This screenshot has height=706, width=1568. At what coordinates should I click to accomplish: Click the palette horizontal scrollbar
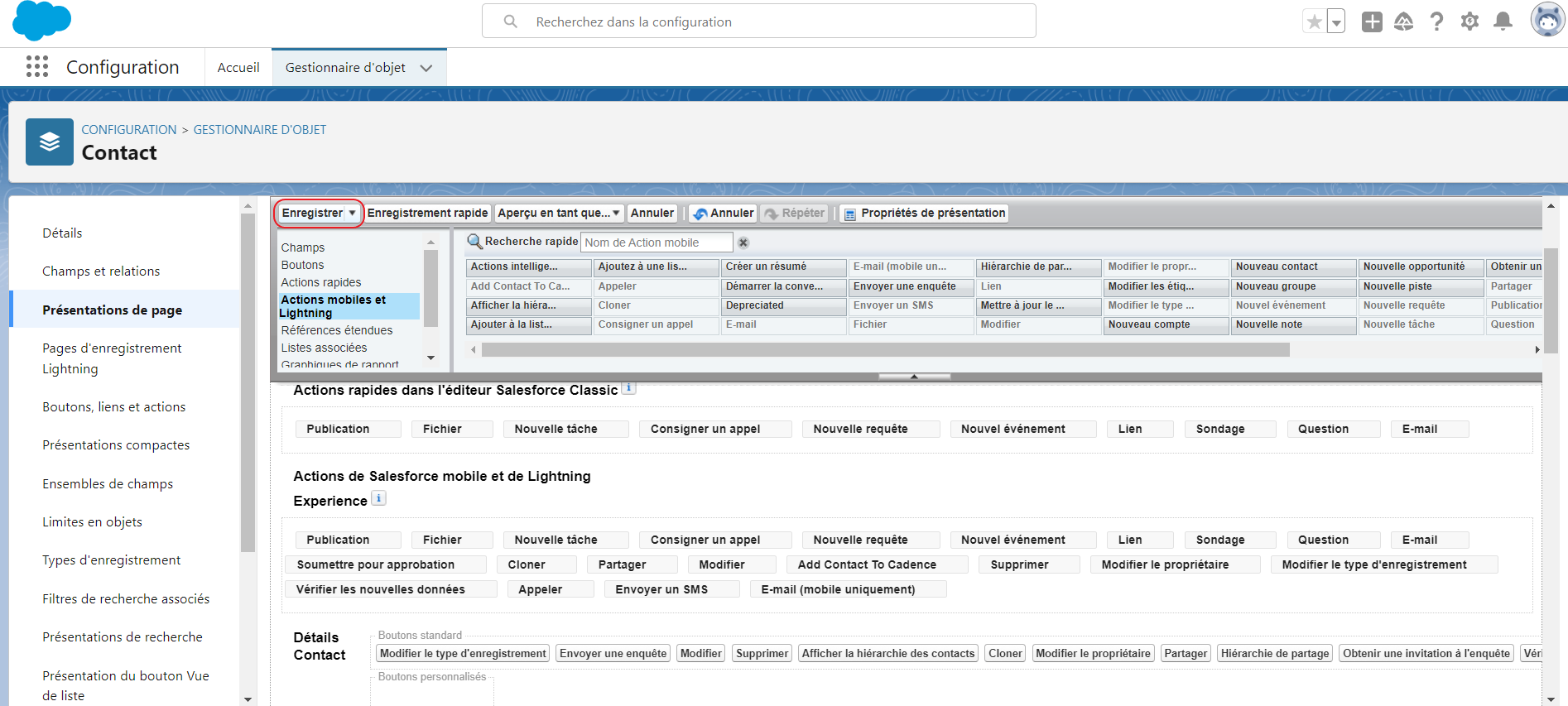885,350
